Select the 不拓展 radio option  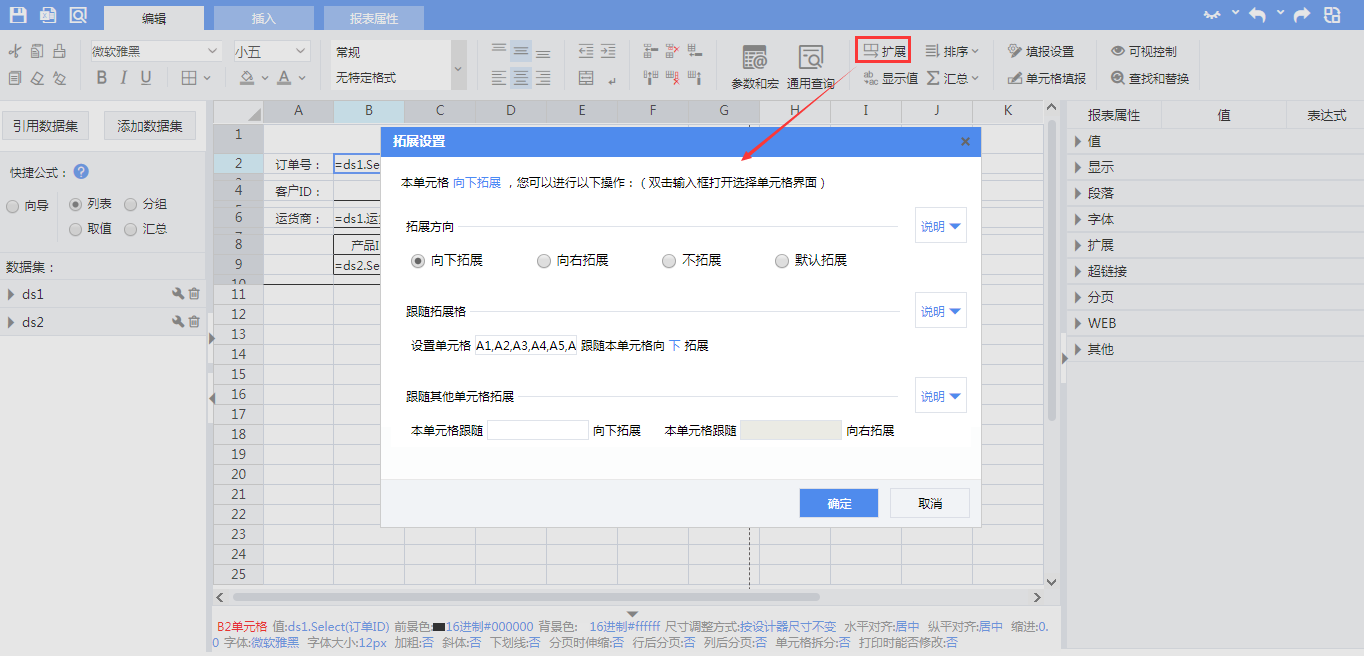(669, 261)
